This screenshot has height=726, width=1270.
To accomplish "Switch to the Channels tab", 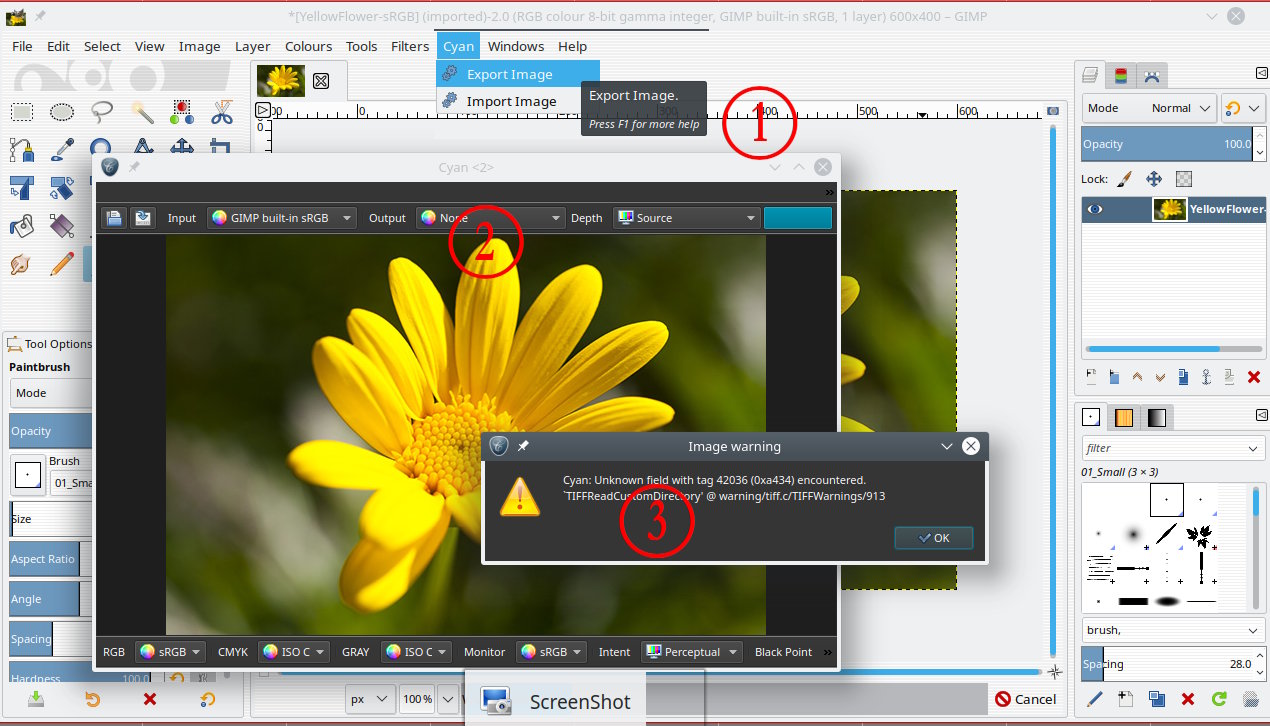I will (1121, 75).
